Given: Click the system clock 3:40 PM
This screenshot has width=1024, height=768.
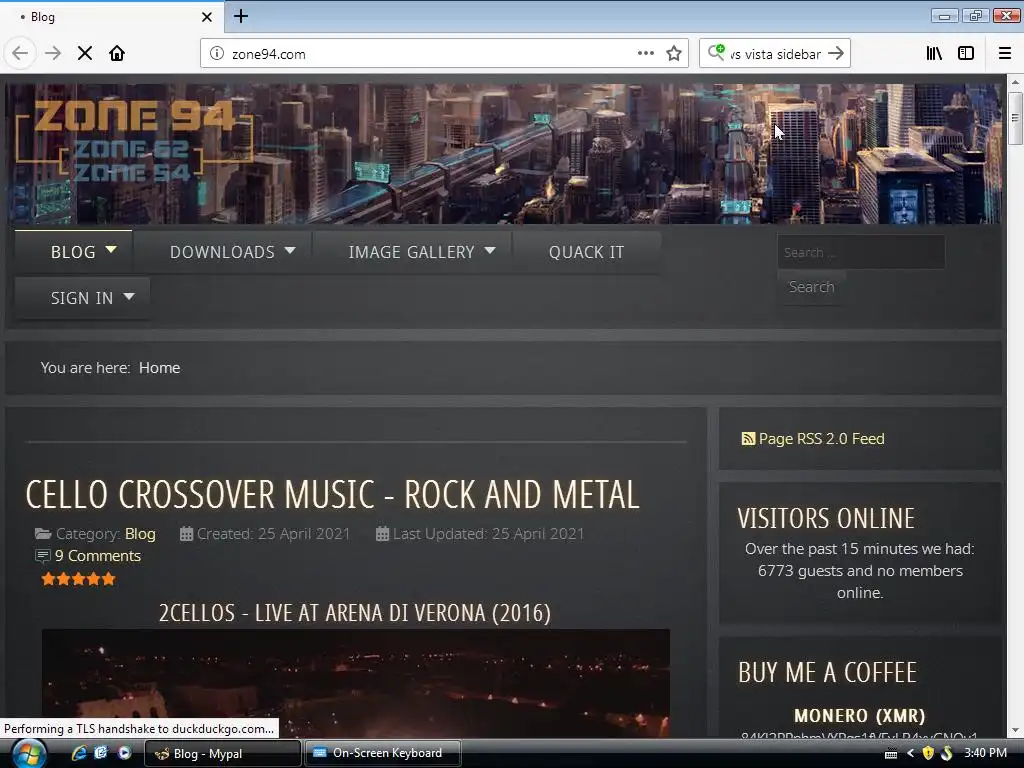Looking at the screenshot, I should [985, 753].
